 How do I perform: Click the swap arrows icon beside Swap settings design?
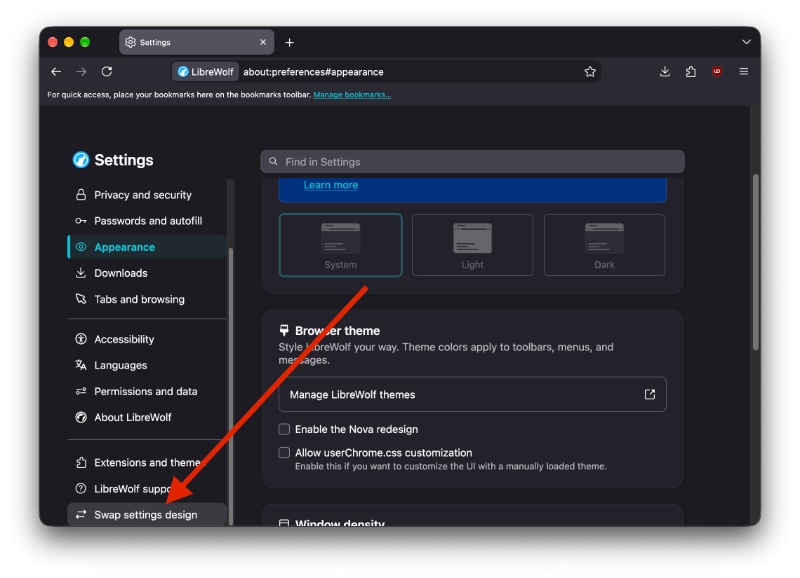coord(81,515)
